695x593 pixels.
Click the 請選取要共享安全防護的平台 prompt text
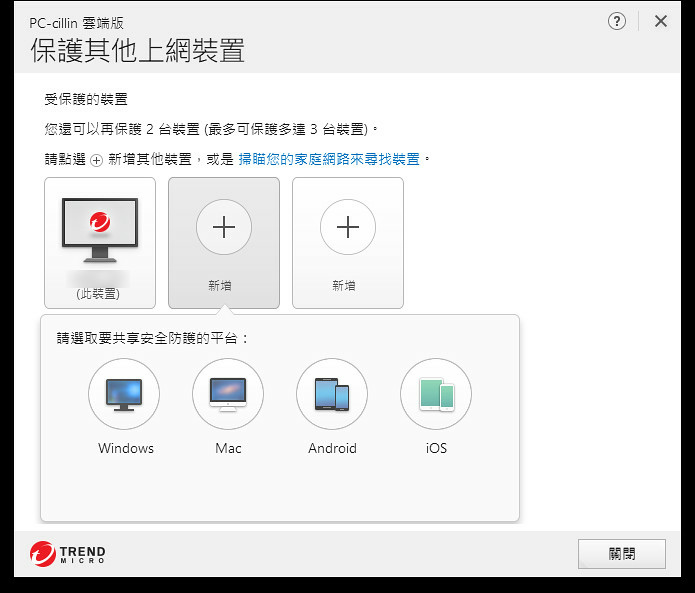152,338
